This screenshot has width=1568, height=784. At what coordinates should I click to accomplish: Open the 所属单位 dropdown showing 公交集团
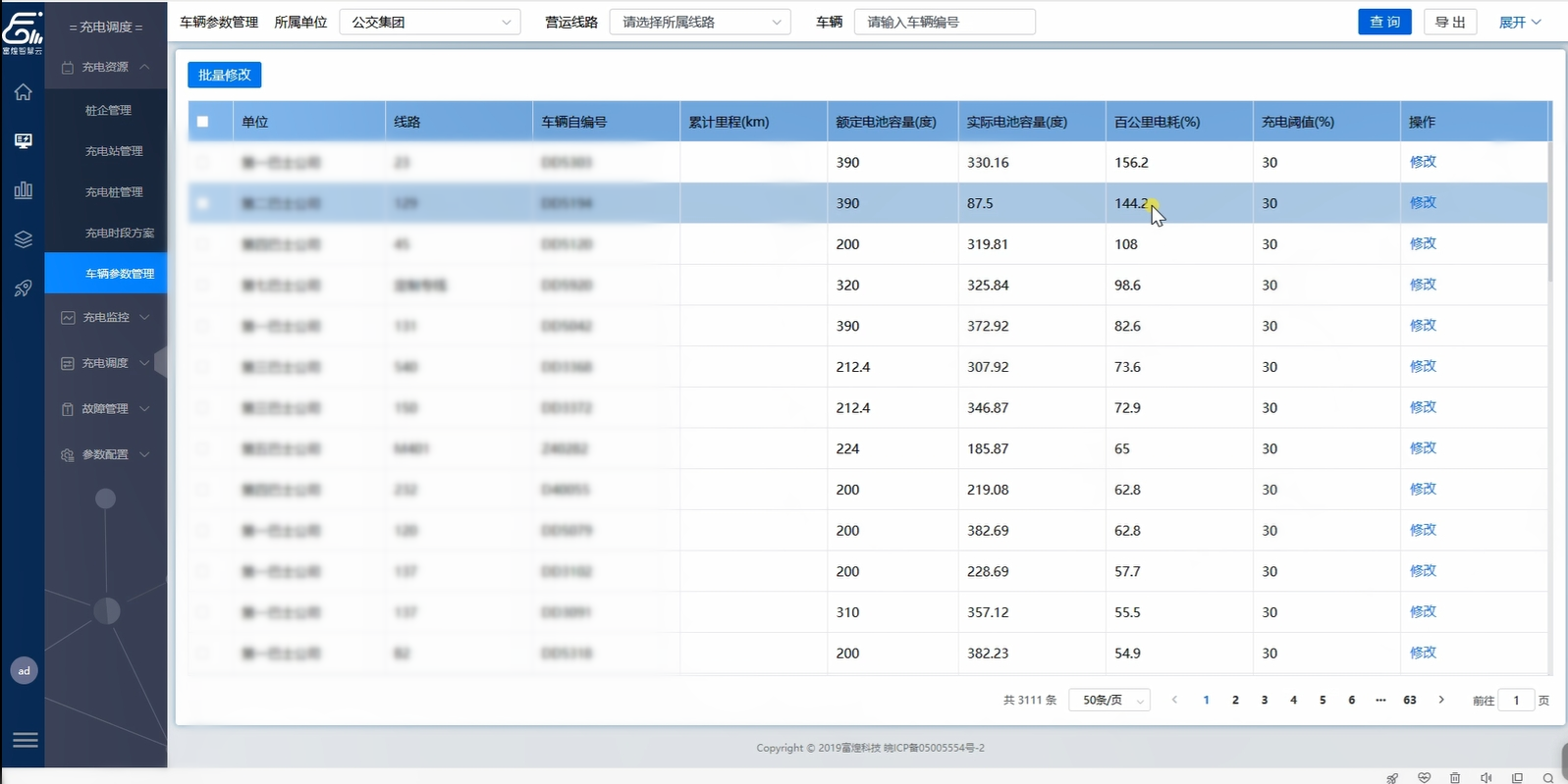(x=430, y=22)
